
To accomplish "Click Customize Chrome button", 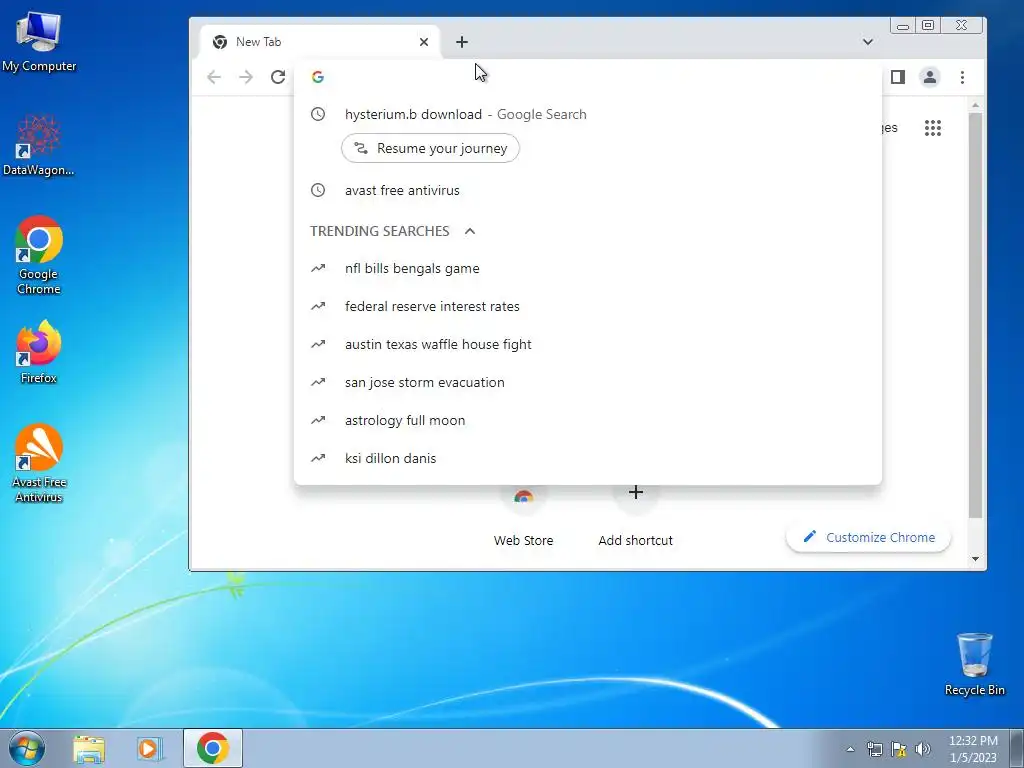I will coord(869,537).
